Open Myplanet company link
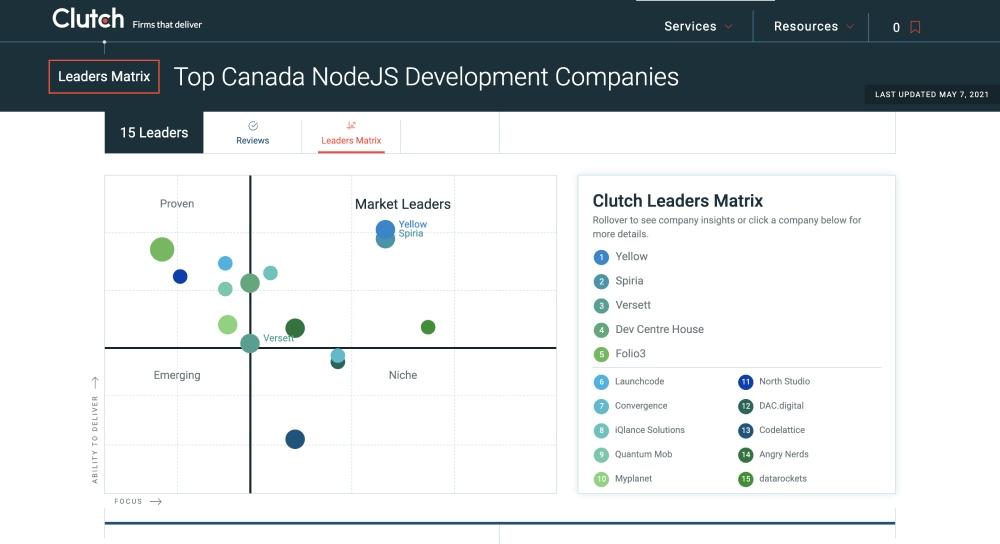1000x544 pixels. pos(633,478)
